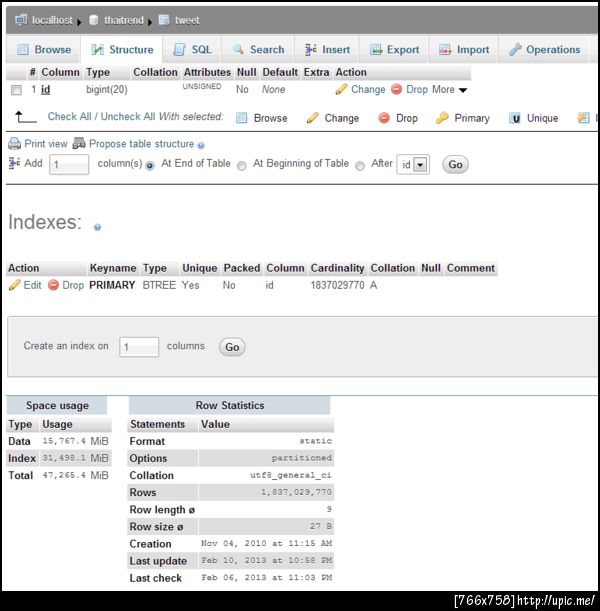Click Check All link
Image resolution: width=600 pixels, height=611 pixels.
tap(69, 117)
